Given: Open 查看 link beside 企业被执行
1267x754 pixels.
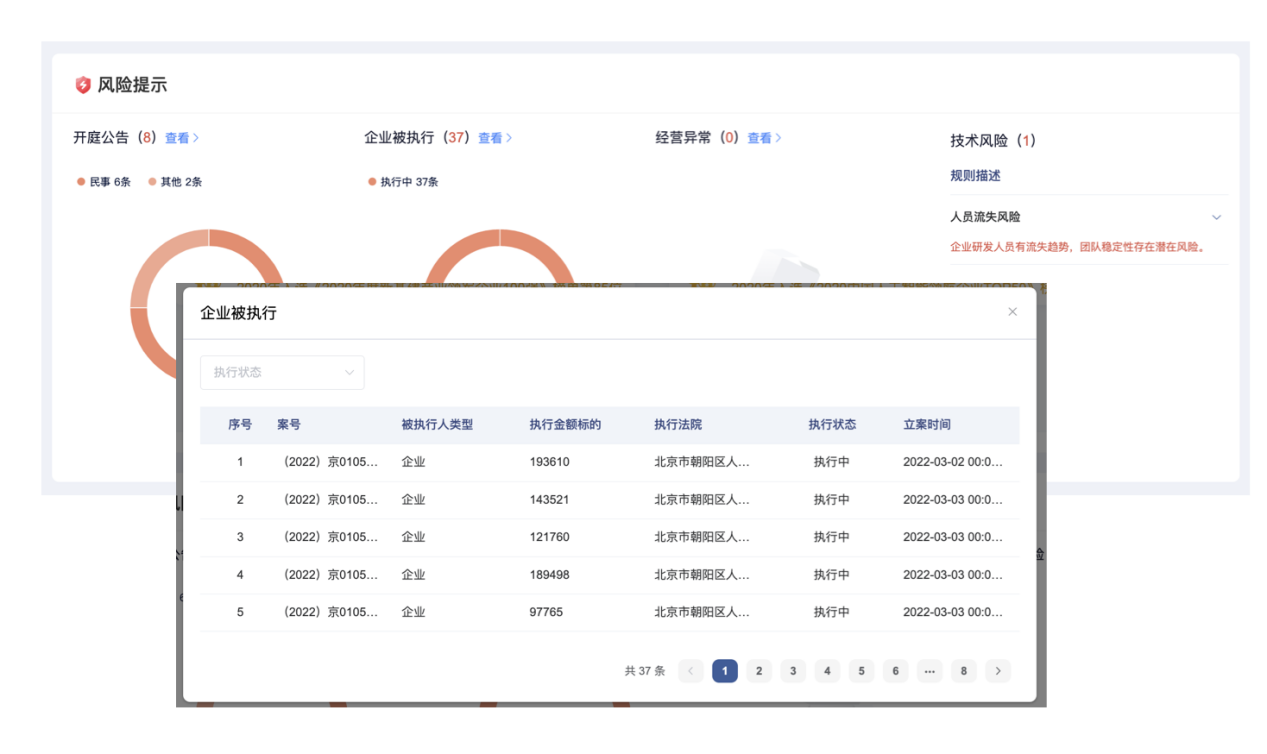Looking at the screenshot, I should coord(494,138).
